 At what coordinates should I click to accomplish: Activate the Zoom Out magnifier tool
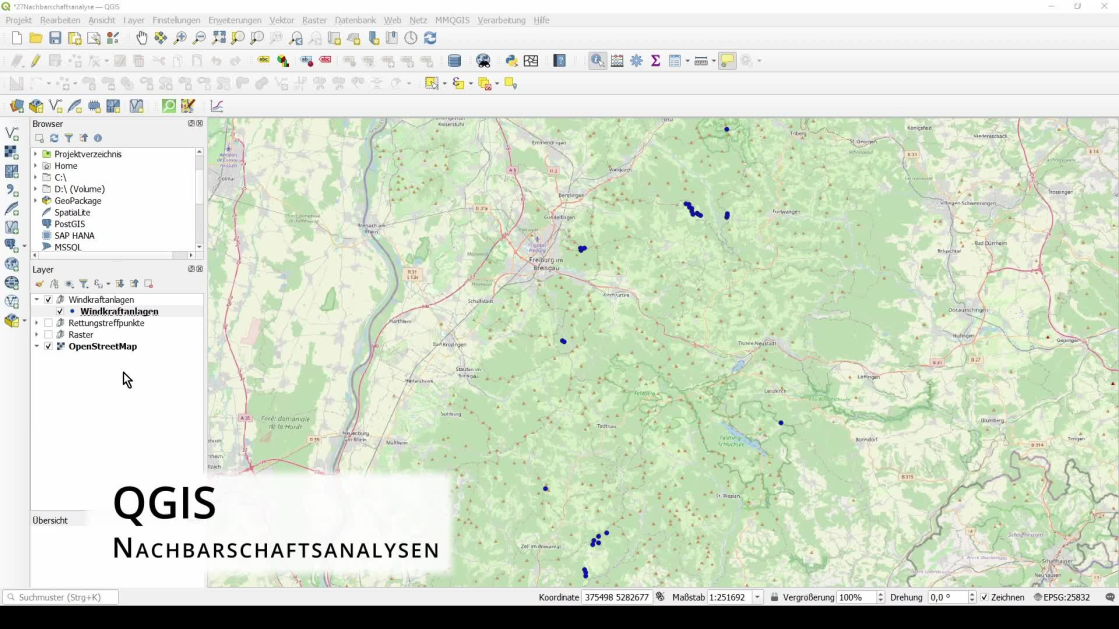point(199,38)
